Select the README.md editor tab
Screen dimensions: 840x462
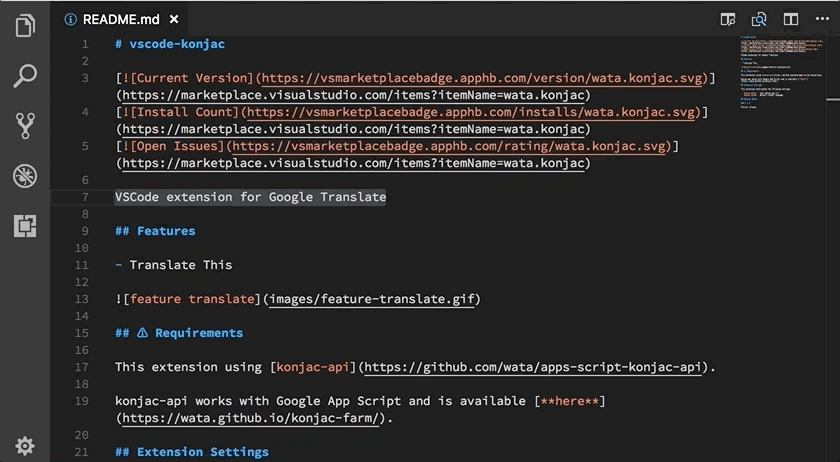[119, 20]
